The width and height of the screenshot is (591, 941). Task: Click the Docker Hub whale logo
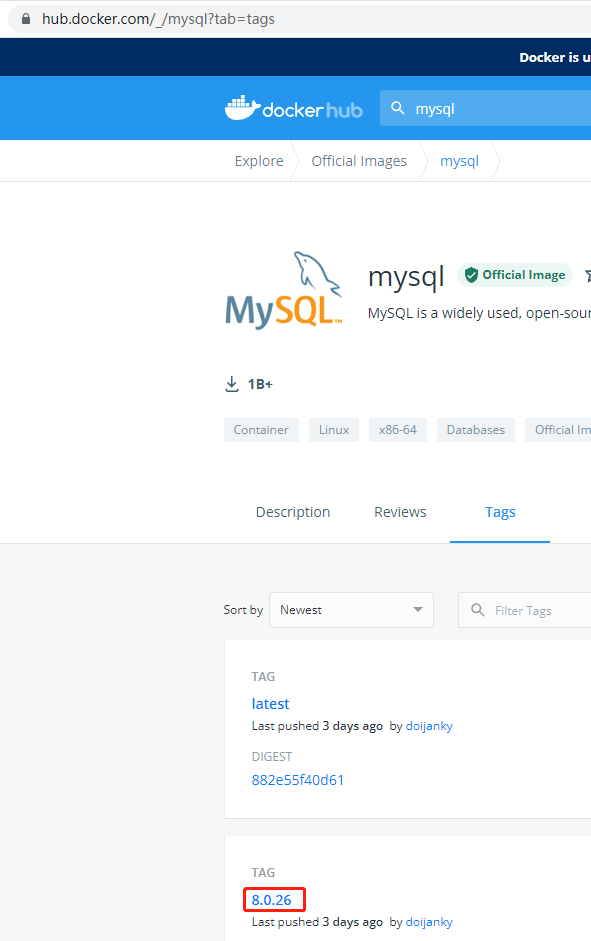pos(293,108)
